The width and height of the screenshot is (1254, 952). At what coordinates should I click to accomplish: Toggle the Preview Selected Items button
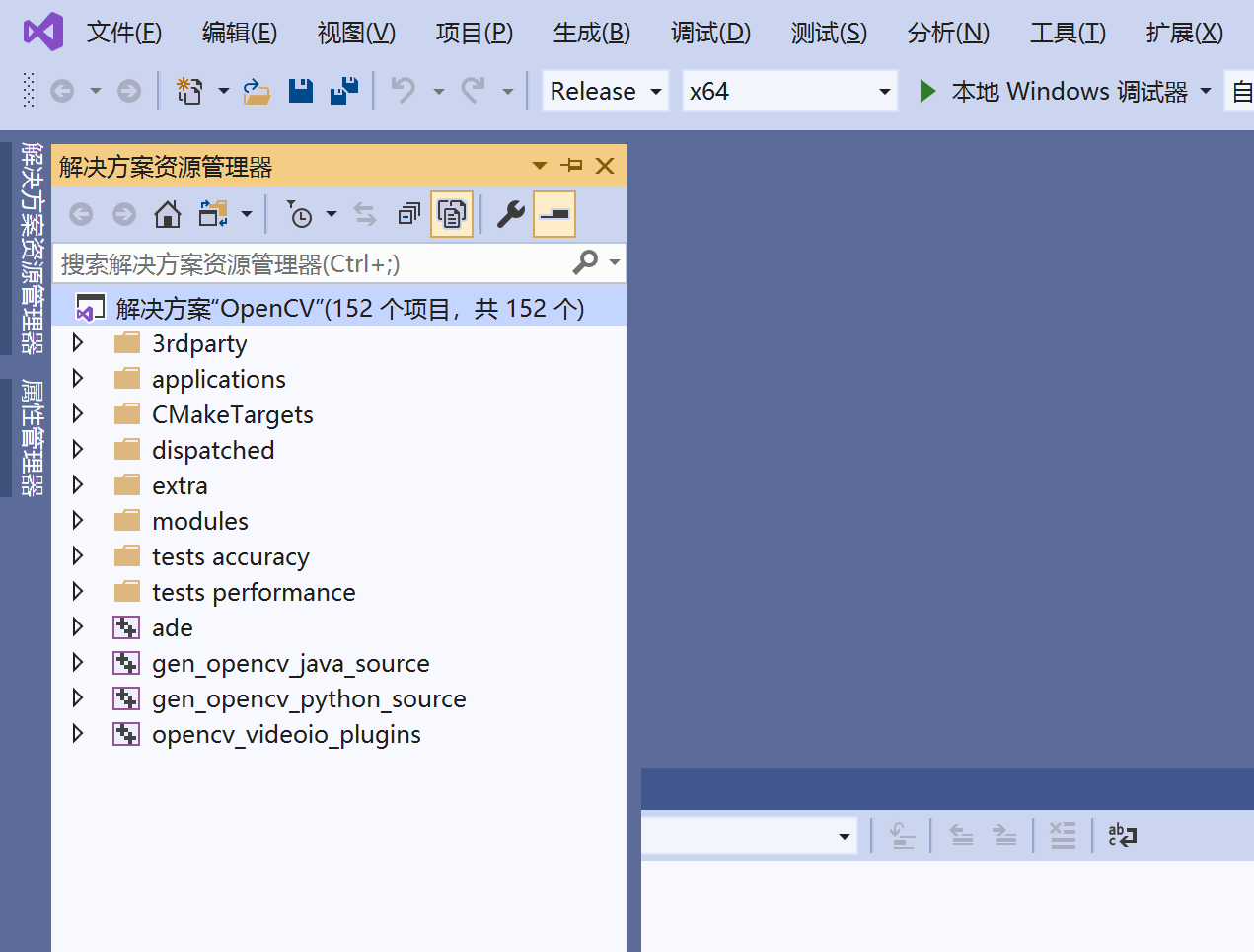click(x=553, y=214)
